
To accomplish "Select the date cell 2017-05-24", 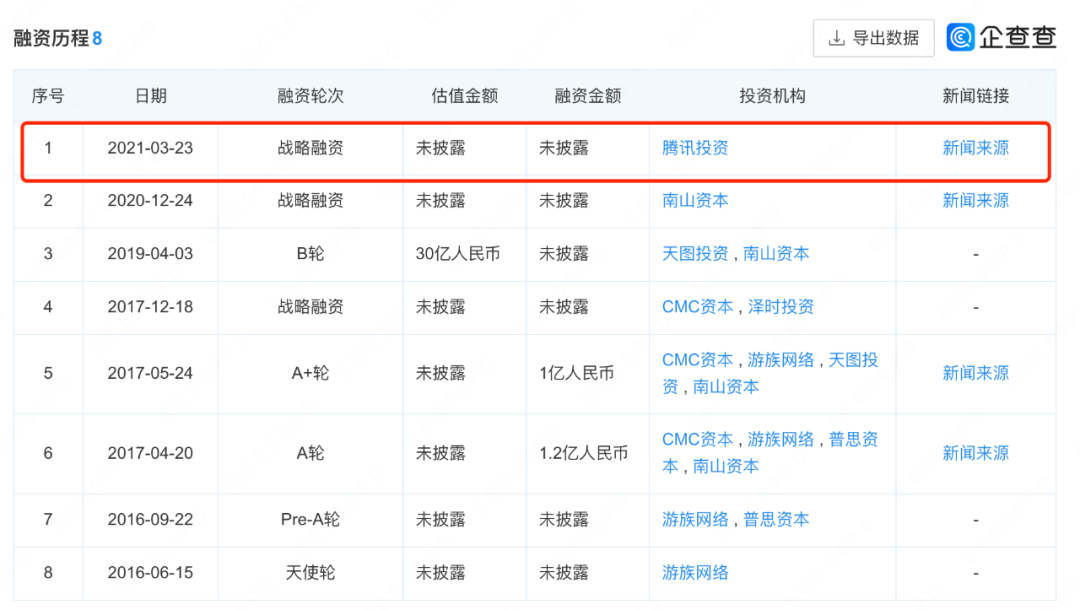I will 150,373.
